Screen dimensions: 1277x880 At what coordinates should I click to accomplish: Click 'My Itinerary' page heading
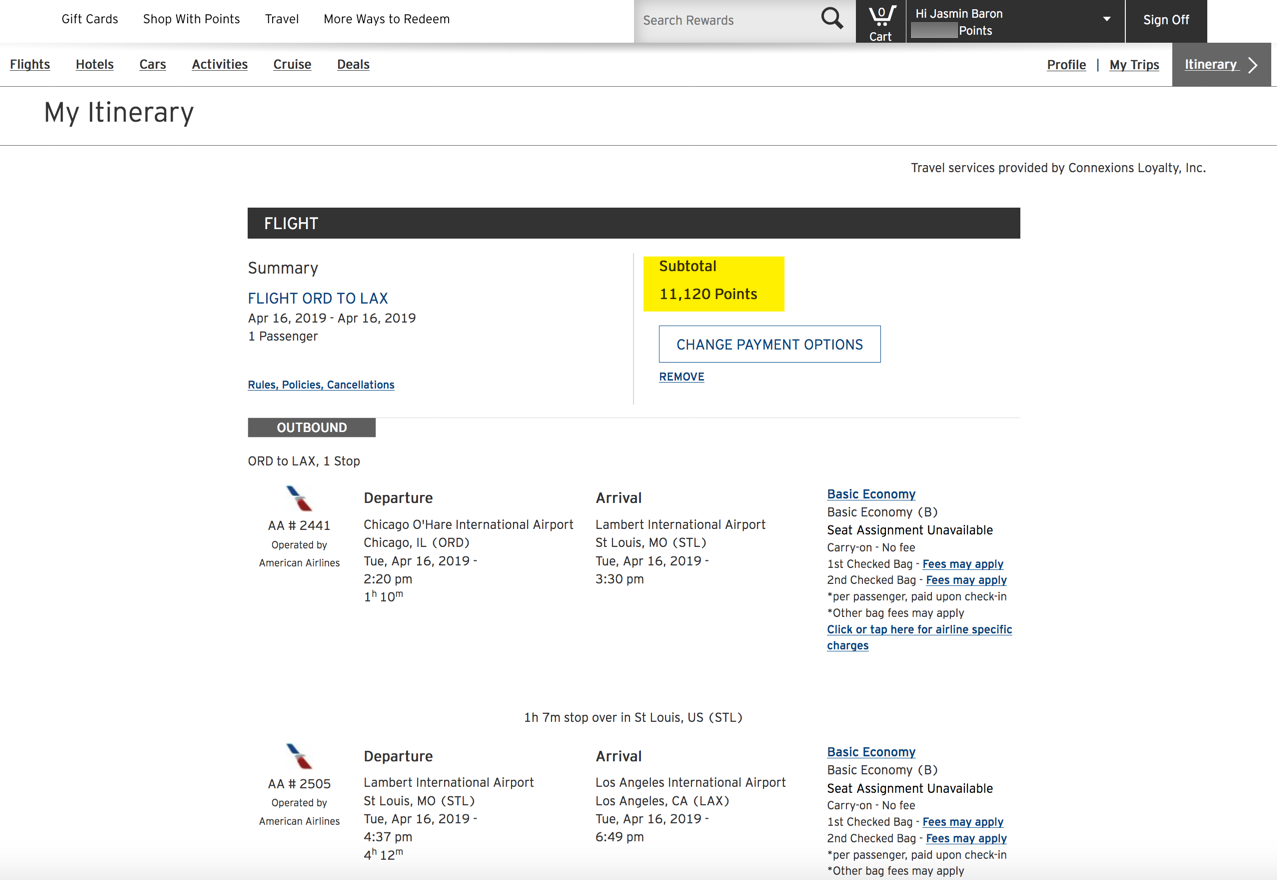coord(119,112)
